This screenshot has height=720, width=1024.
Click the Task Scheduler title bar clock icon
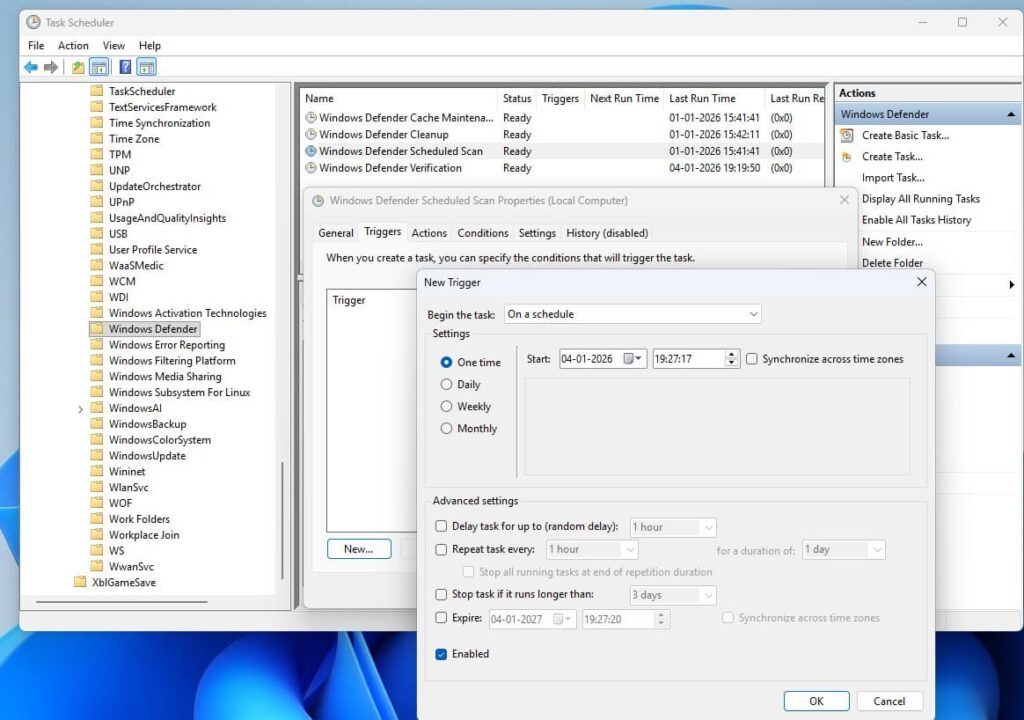pos(33,22)
